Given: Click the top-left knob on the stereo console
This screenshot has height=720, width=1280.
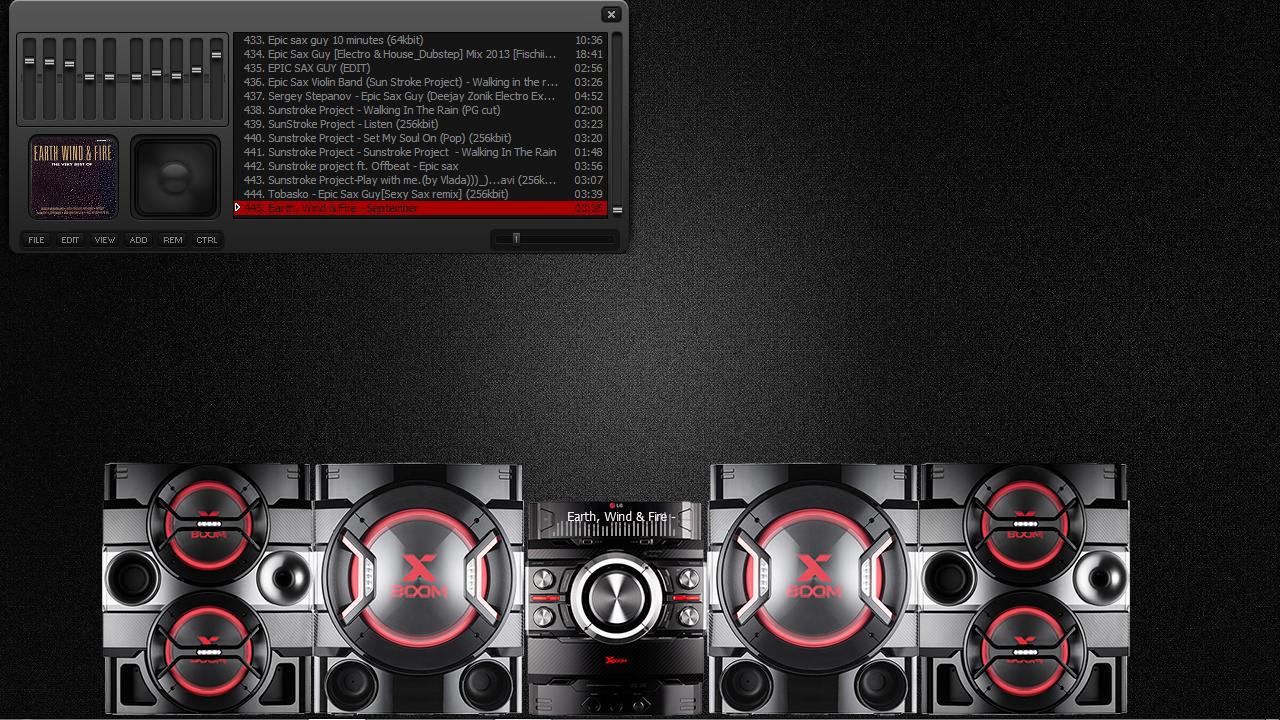Looking at the screenshot, I should pyautogui.click(x=542, y=580).
